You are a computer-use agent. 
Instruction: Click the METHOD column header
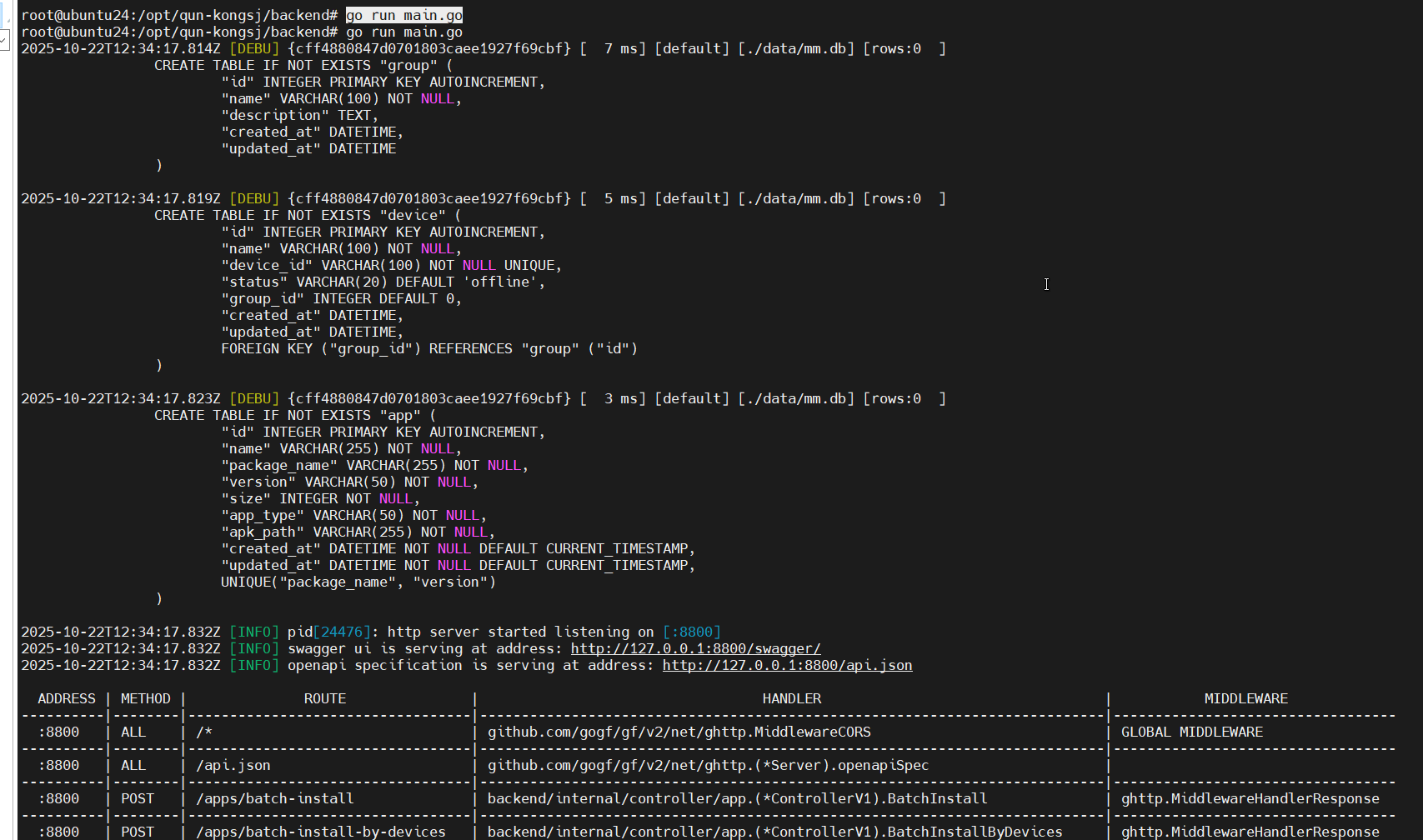click(x=145, y=698)
